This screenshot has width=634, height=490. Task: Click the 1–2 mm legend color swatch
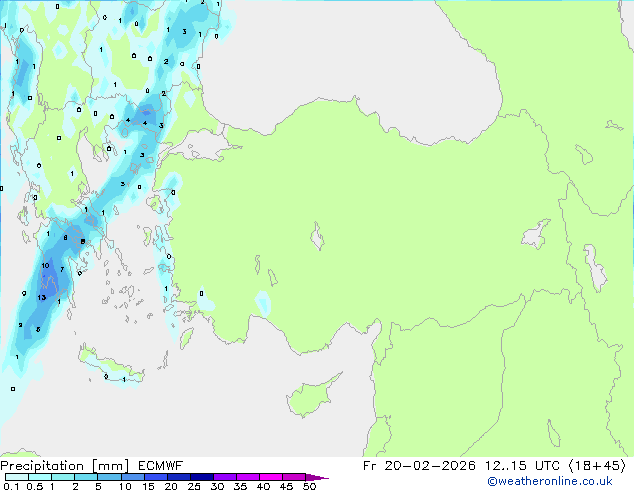[x=63, y=477]
